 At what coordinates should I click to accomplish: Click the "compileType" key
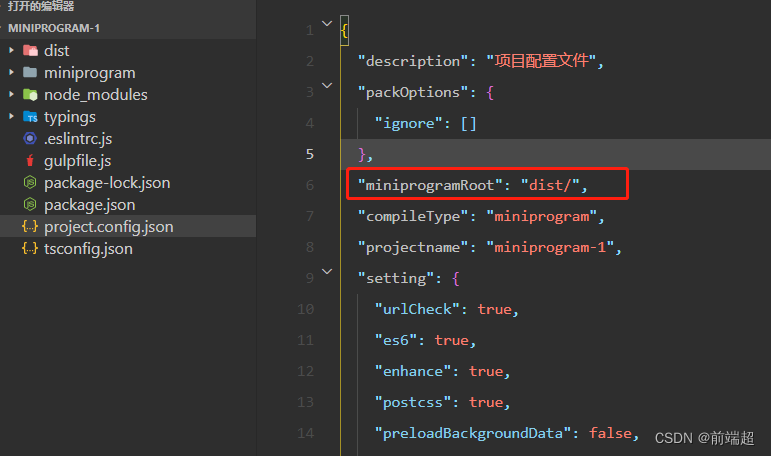(413, 216)
